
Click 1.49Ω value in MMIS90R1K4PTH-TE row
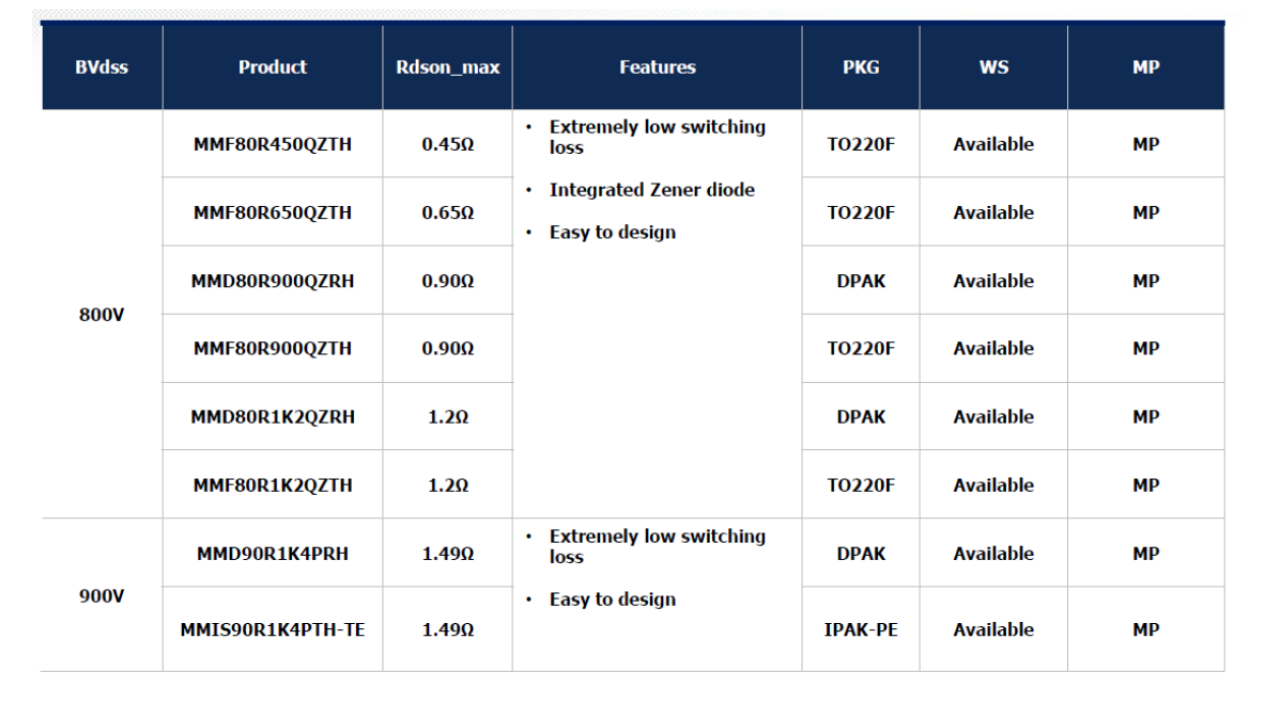[447, 630]
